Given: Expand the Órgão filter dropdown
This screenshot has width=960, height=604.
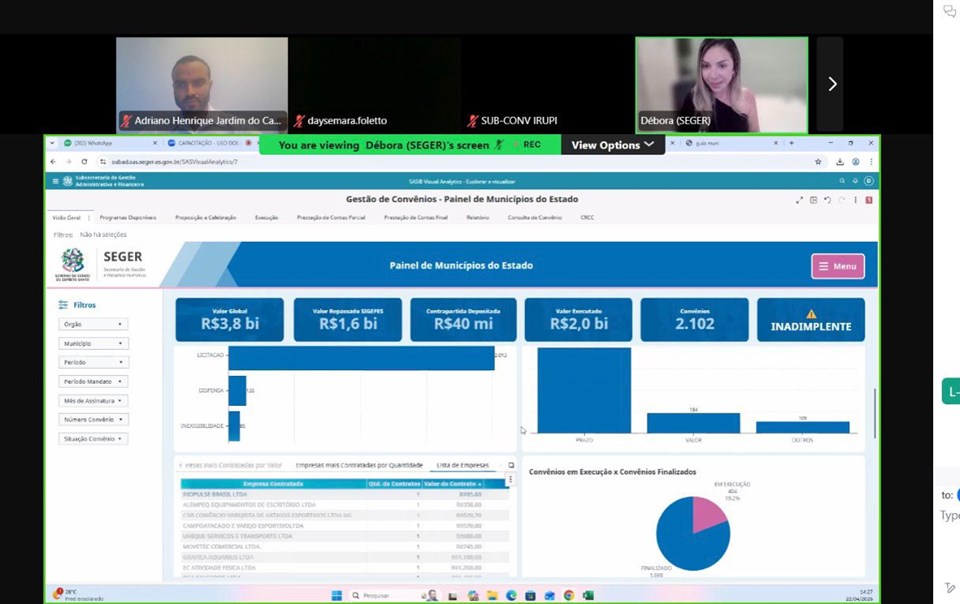Looking at the screenshot, I should [93, 324].
